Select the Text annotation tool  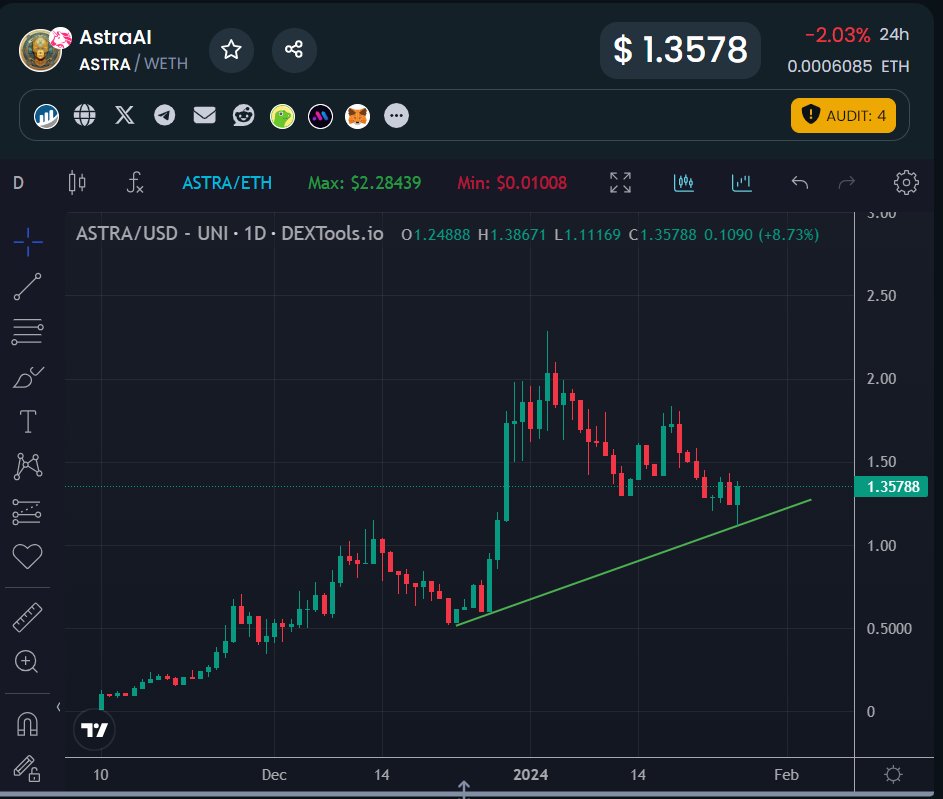click(x=28, y=421)
